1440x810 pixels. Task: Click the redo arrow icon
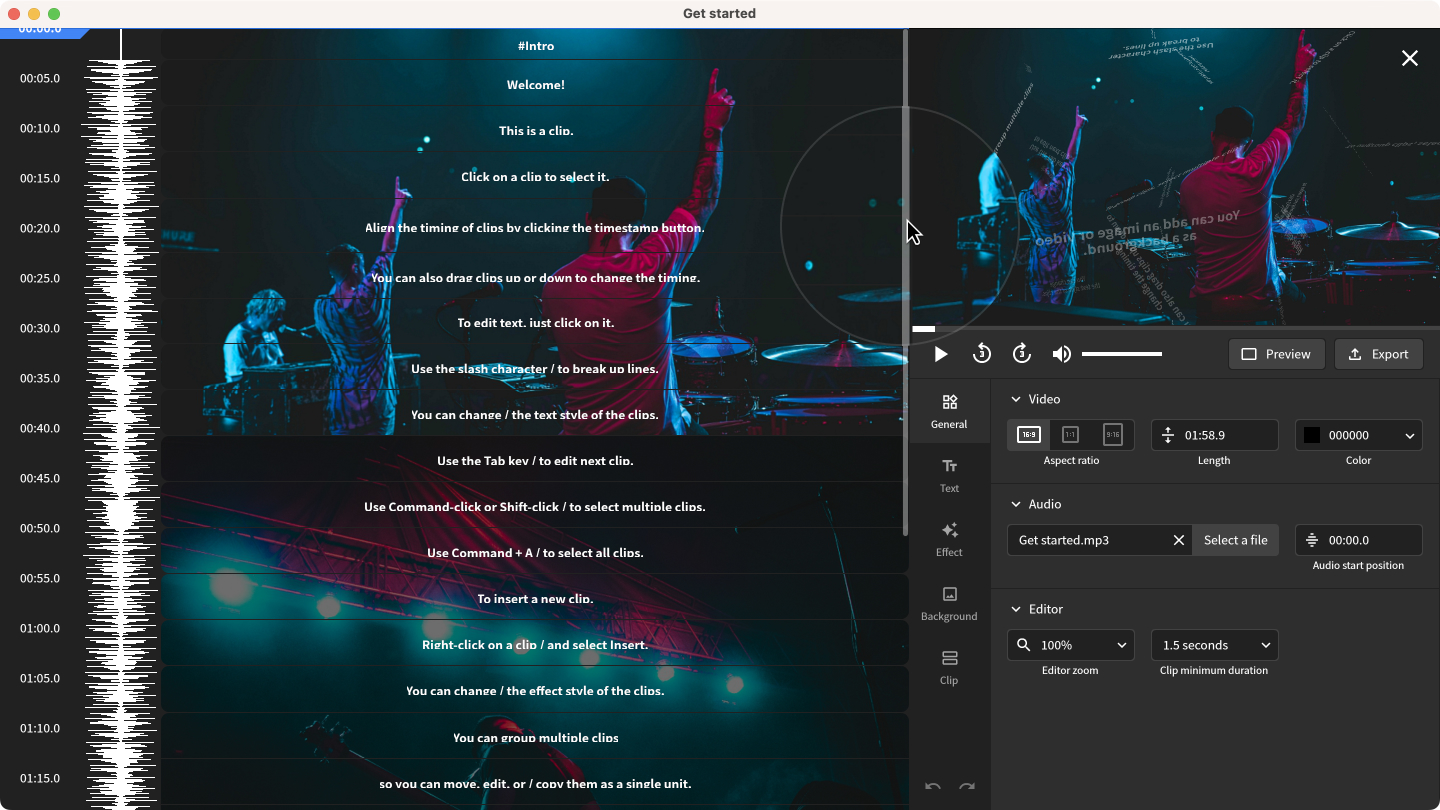[967, 787]
